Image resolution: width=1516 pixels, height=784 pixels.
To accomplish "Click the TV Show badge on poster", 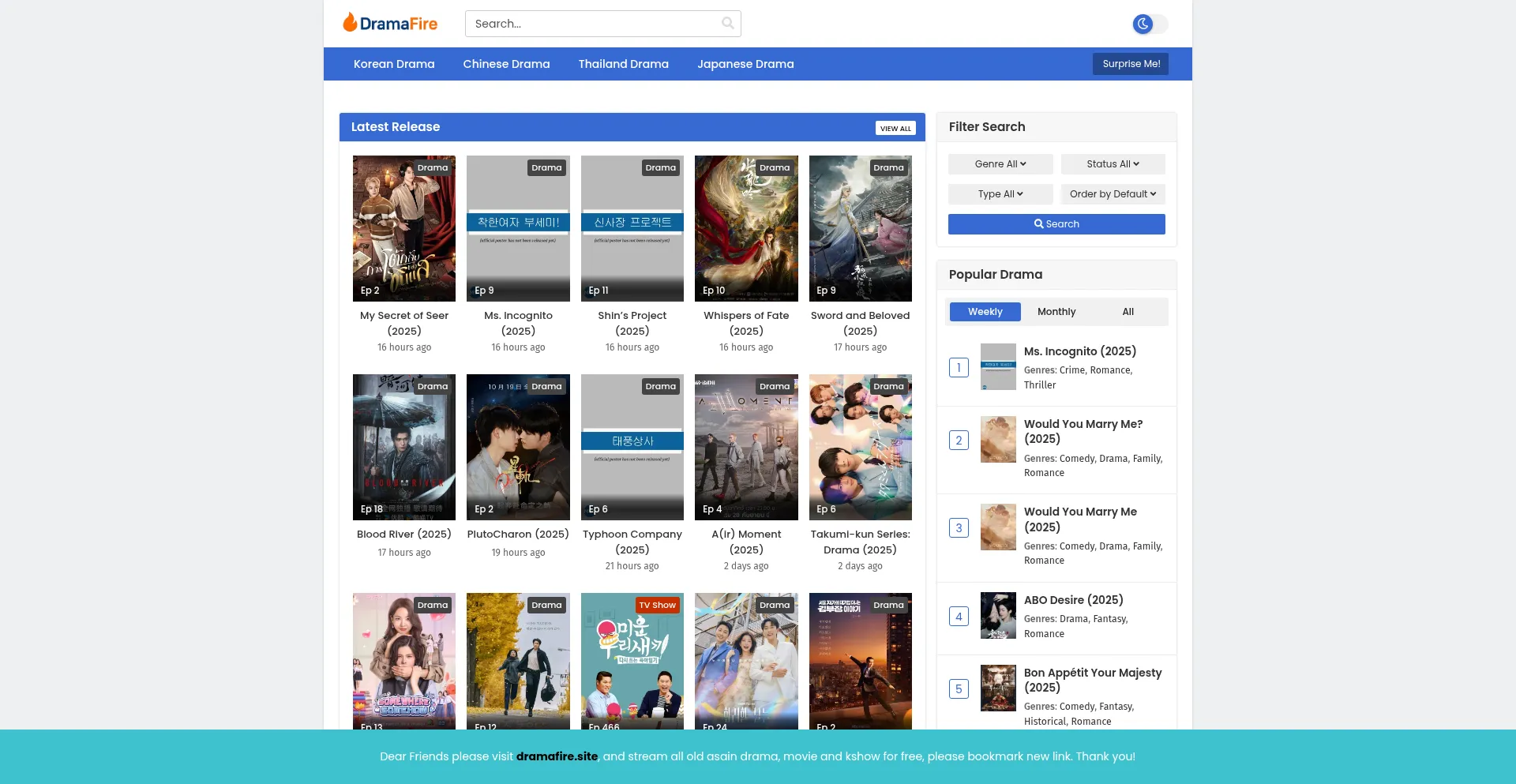I will pos(657,606).
